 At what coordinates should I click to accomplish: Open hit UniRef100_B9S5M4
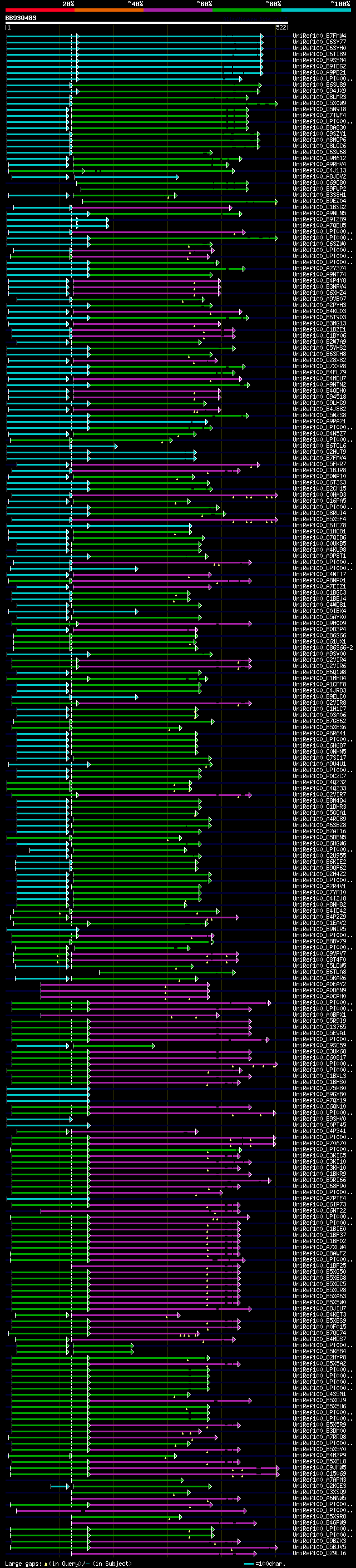tap(319, 60)
